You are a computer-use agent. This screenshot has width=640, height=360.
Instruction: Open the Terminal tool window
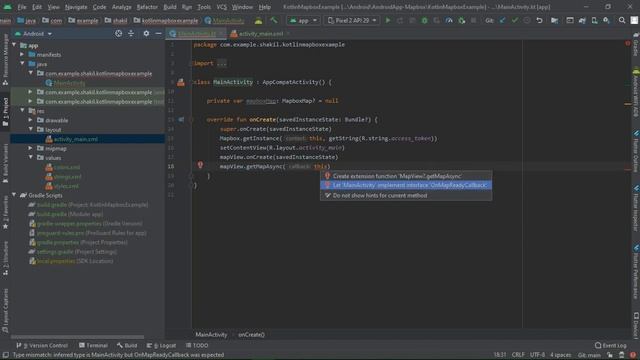(x=93, y=345)
